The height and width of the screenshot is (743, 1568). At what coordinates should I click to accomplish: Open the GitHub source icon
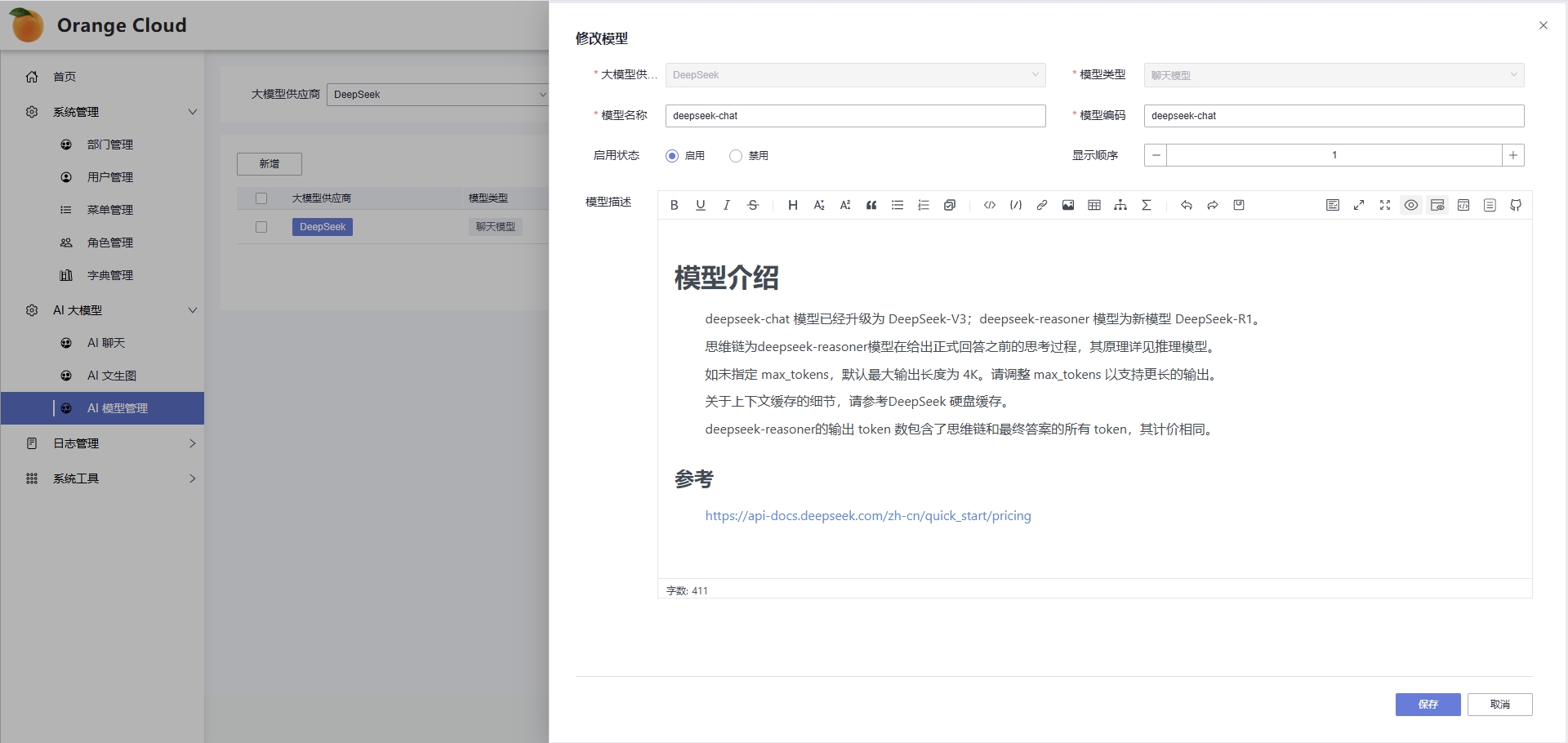click(x=1516, y=205)
